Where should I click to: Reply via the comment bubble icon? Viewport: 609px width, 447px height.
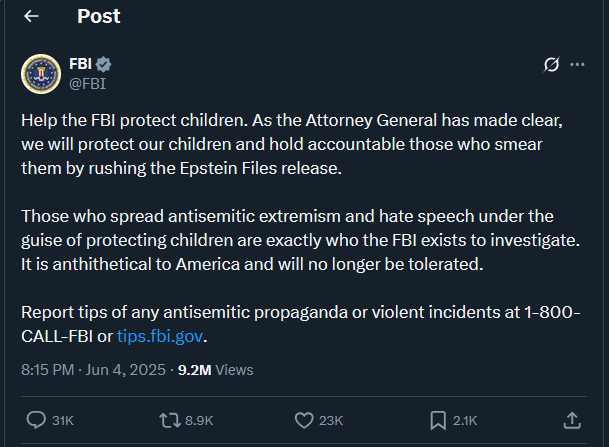[37, 420]
